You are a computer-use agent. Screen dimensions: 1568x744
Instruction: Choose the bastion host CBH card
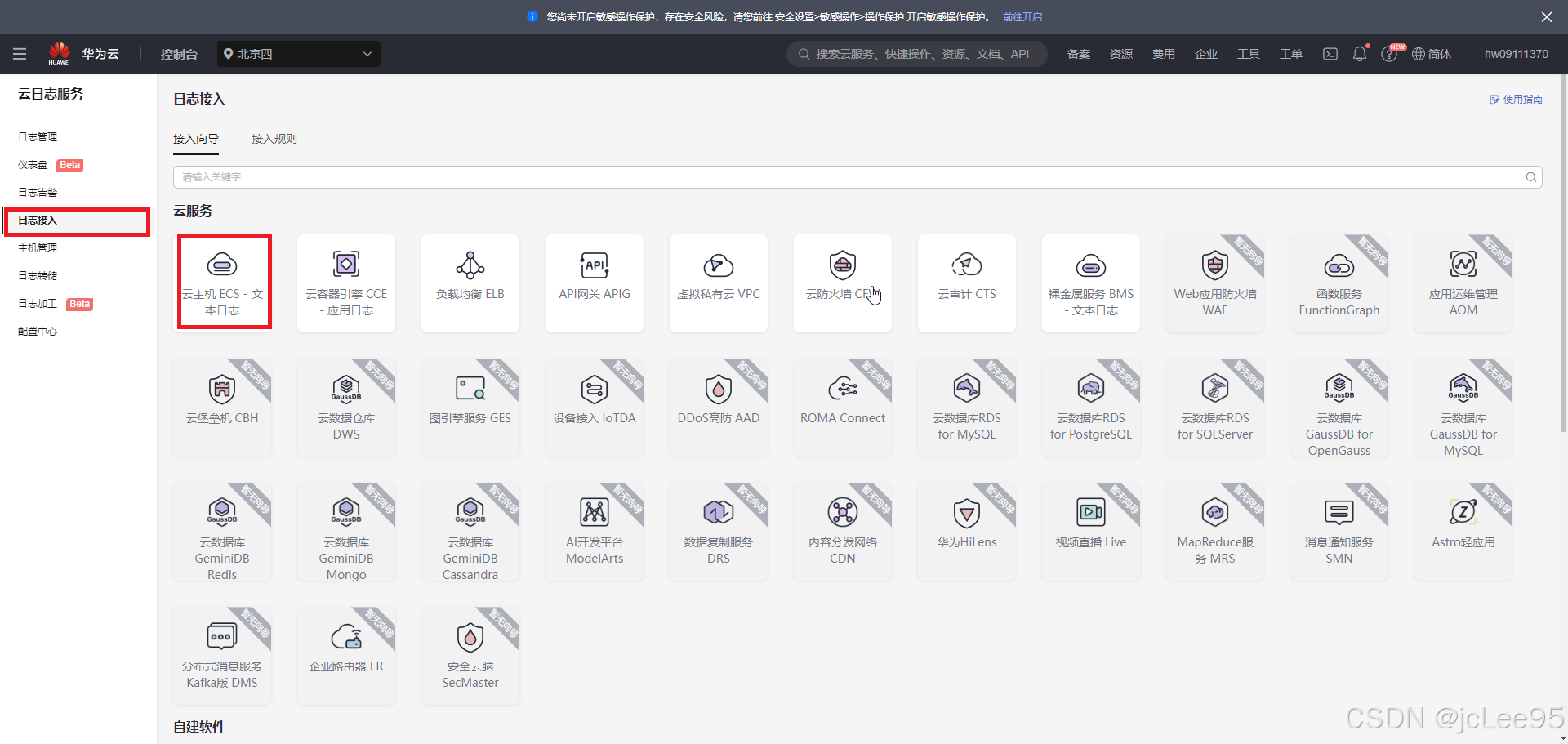click(222, 407)
